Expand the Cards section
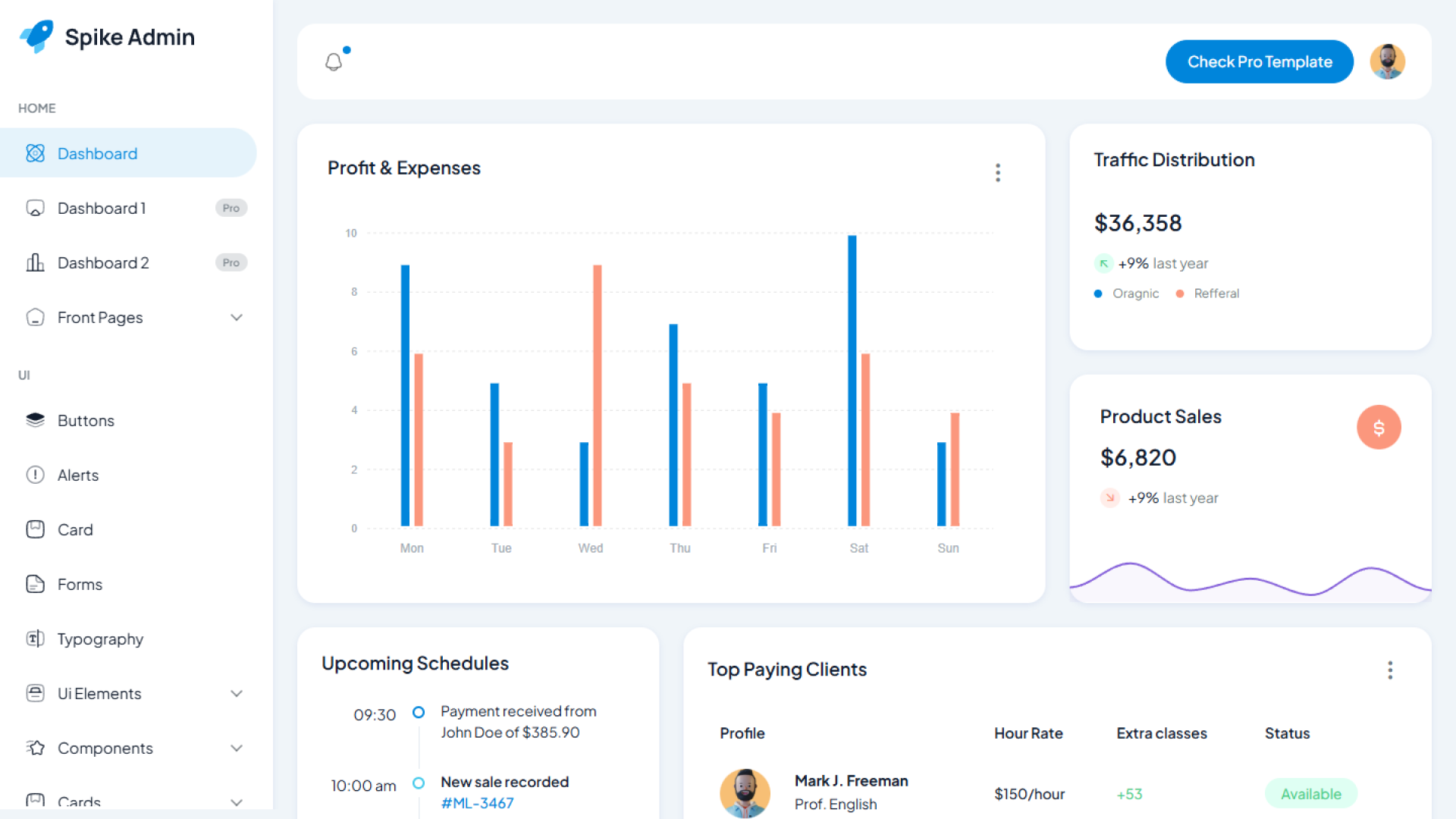The width and height of the screenshot is (1456, 819). tap(237, 802)
